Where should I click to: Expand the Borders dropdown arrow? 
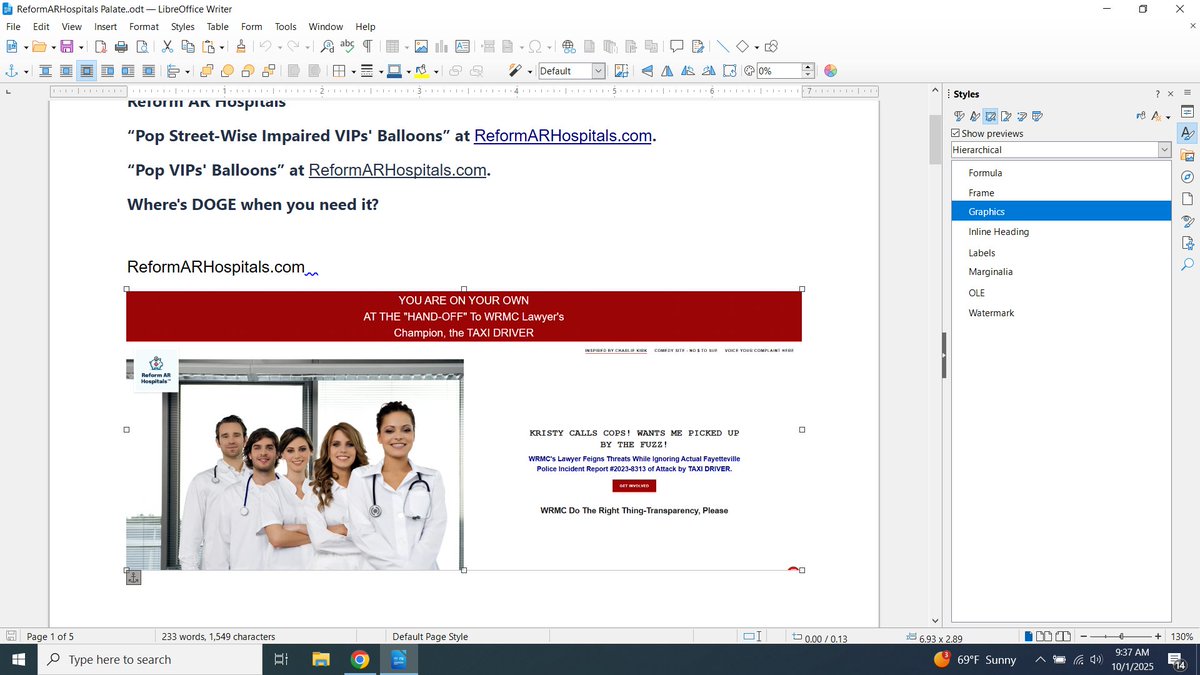(353, 71)
